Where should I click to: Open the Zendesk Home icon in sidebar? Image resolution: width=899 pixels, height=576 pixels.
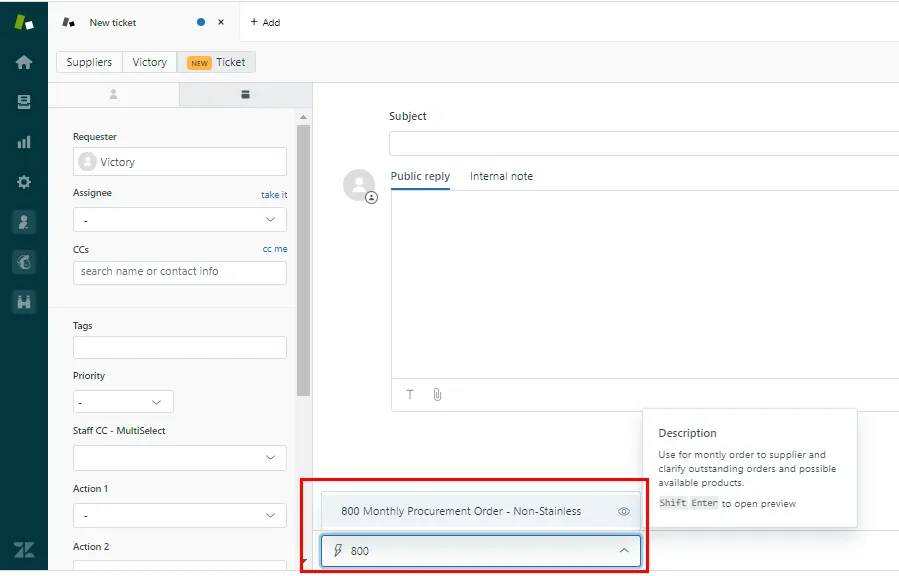point(24,62)
